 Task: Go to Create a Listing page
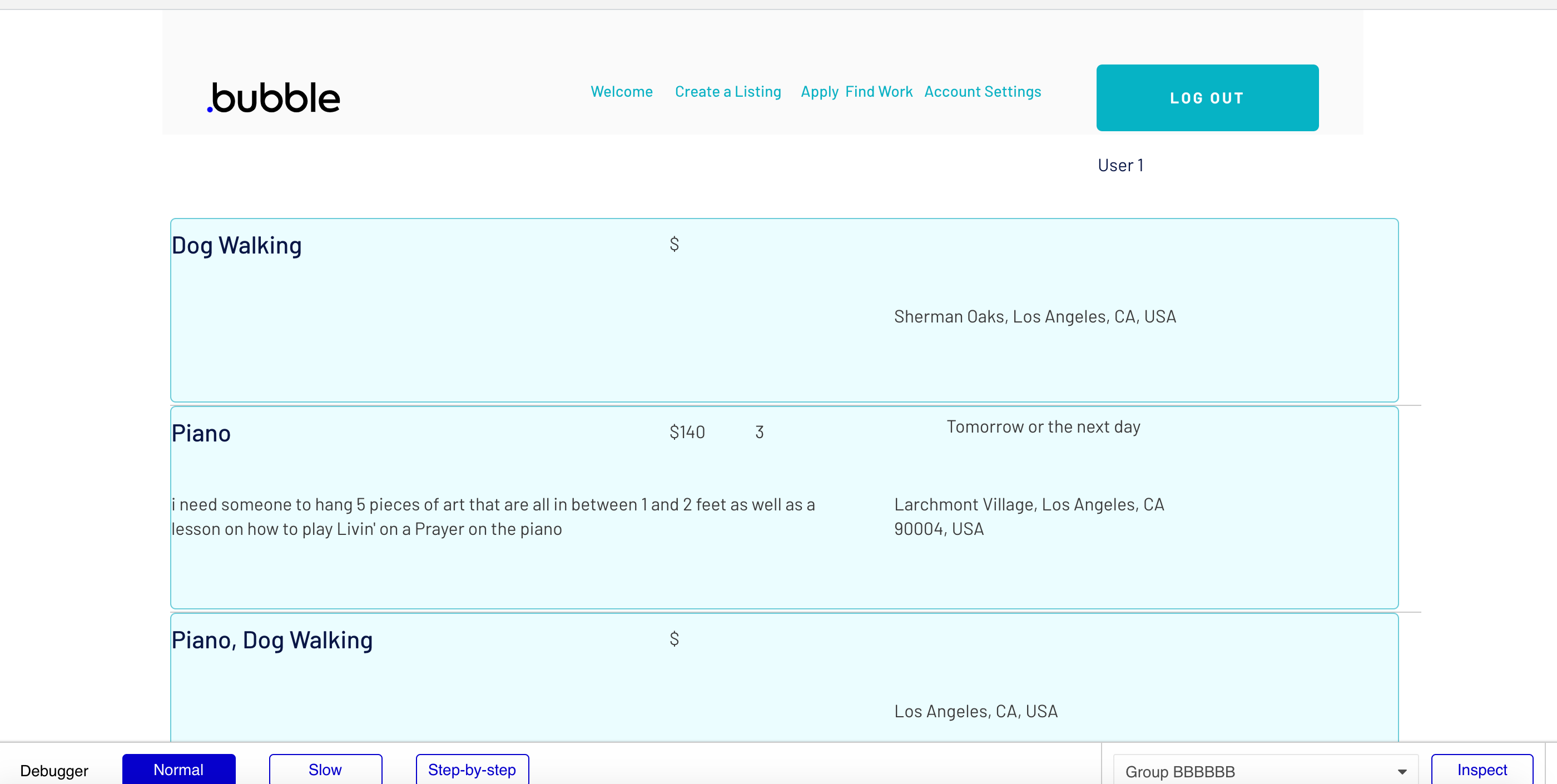(x=728, y=92)
